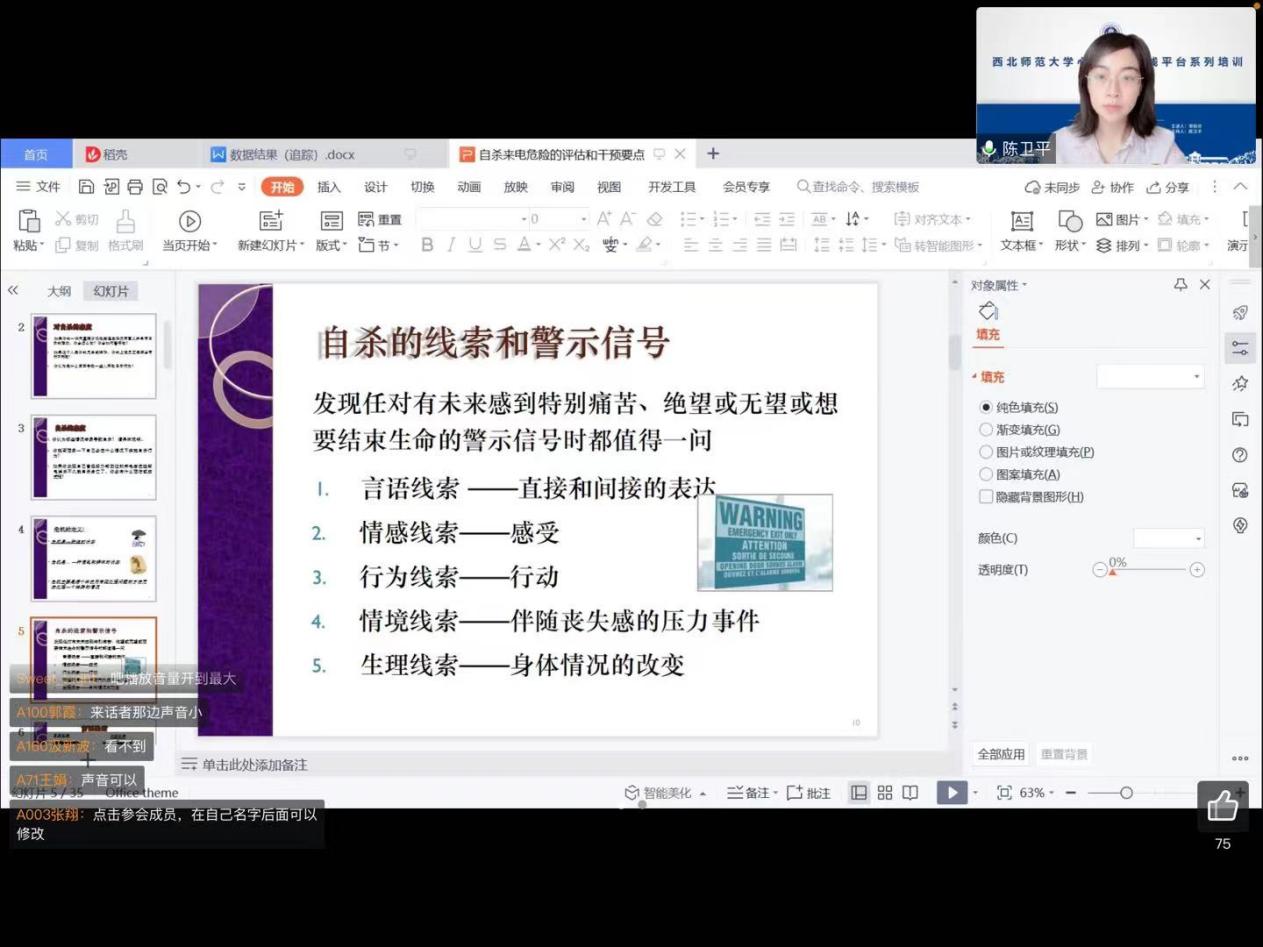Click the Save icon in quick access toolbar

86,187
